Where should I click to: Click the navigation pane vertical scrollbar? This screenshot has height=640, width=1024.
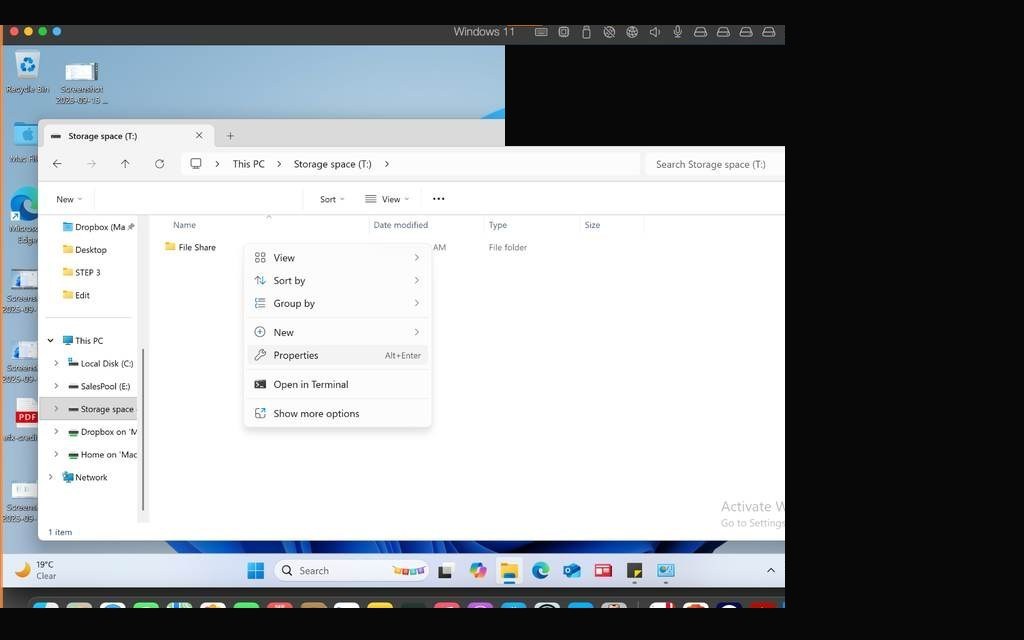pyautogui.click(x=142, y=430)
